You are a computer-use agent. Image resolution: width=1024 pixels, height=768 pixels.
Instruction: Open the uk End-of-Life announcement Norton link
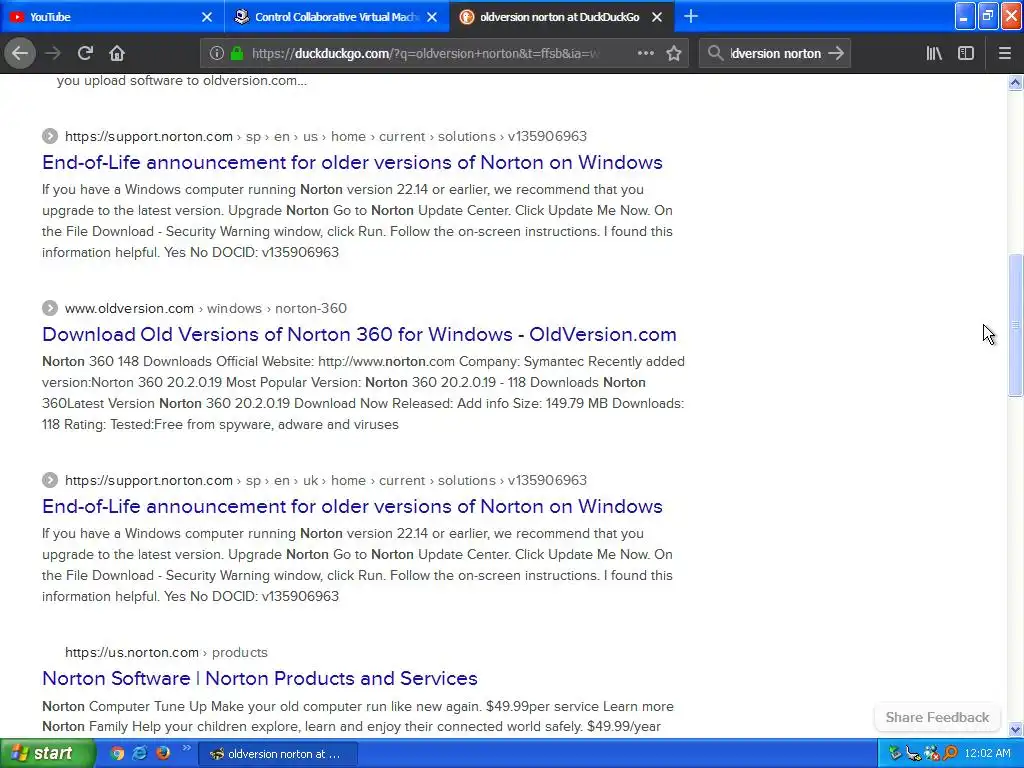(x=352, y=506)
